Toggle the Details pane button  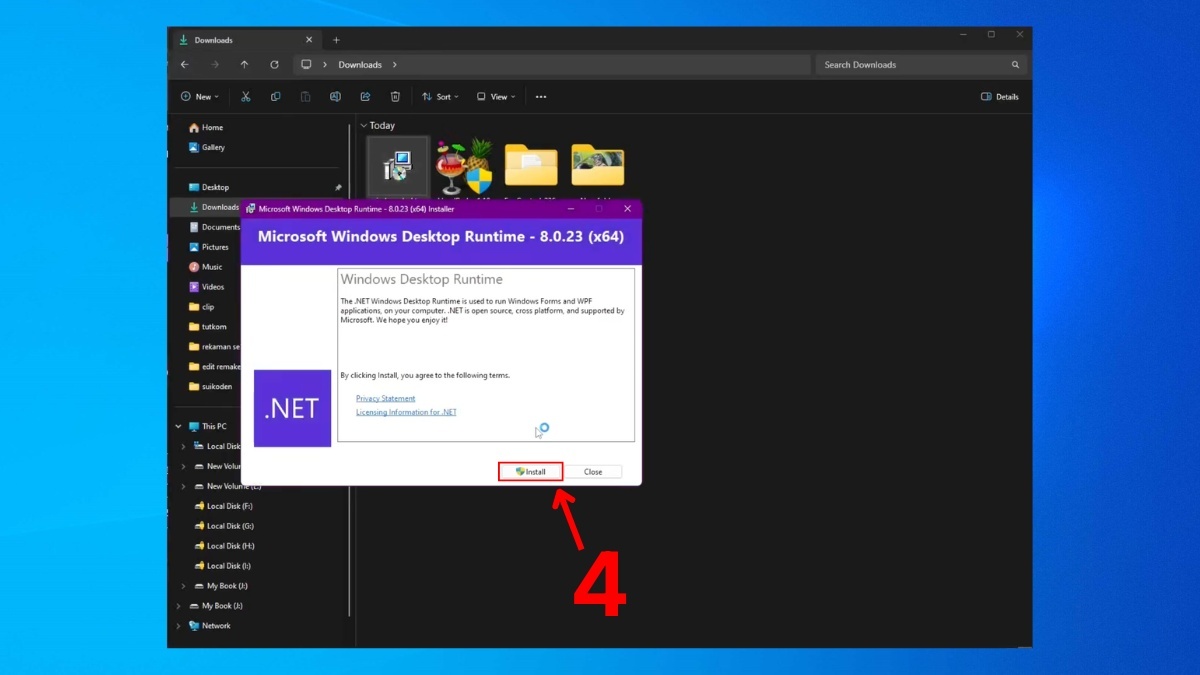click(1000, 97)
